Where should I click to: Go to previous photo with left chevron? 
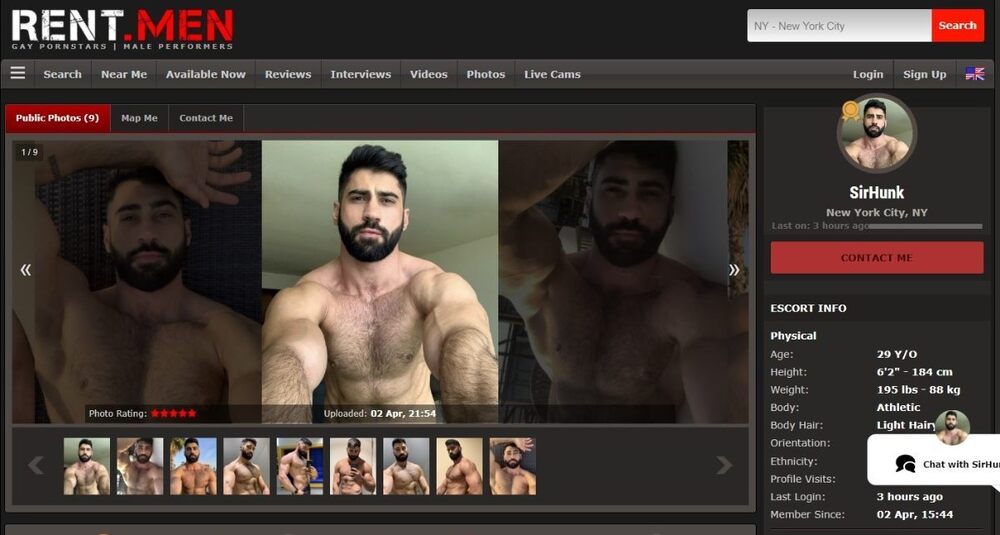coord(26,269)
